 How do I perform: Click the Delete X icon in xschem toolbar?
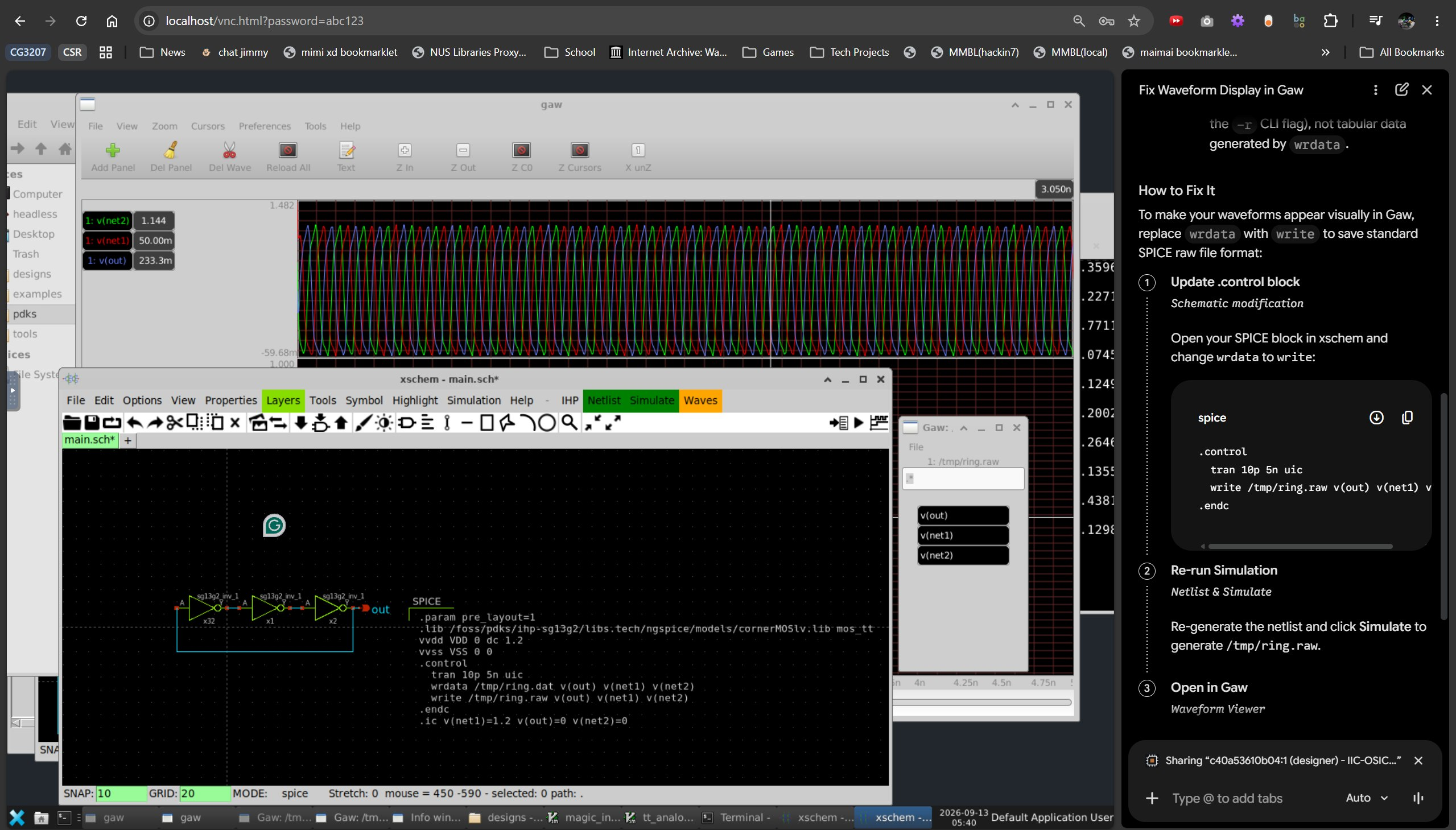tap(235, 423)
